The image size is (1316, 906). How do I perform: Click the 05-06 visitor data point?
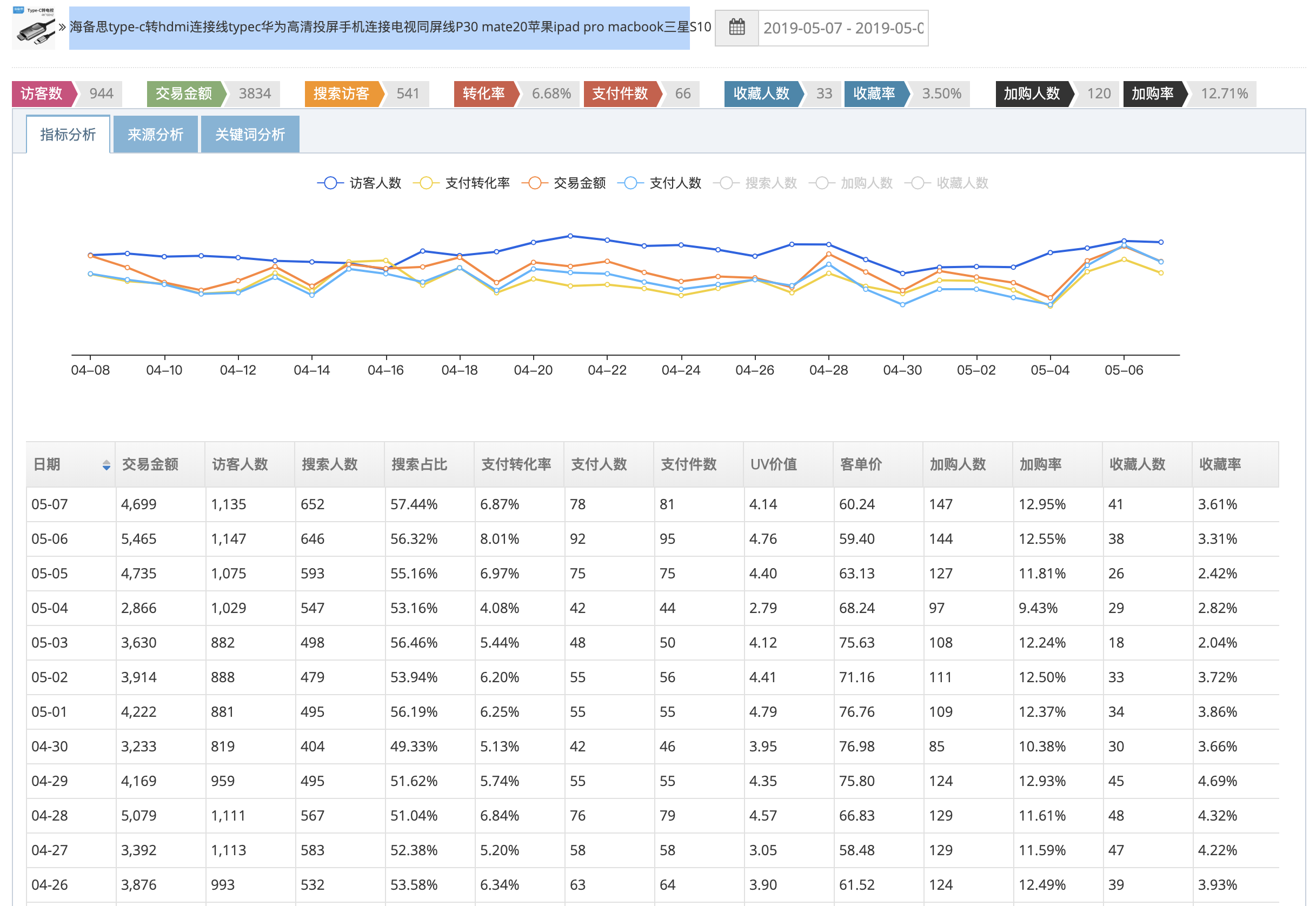(x=1124, y=241)
